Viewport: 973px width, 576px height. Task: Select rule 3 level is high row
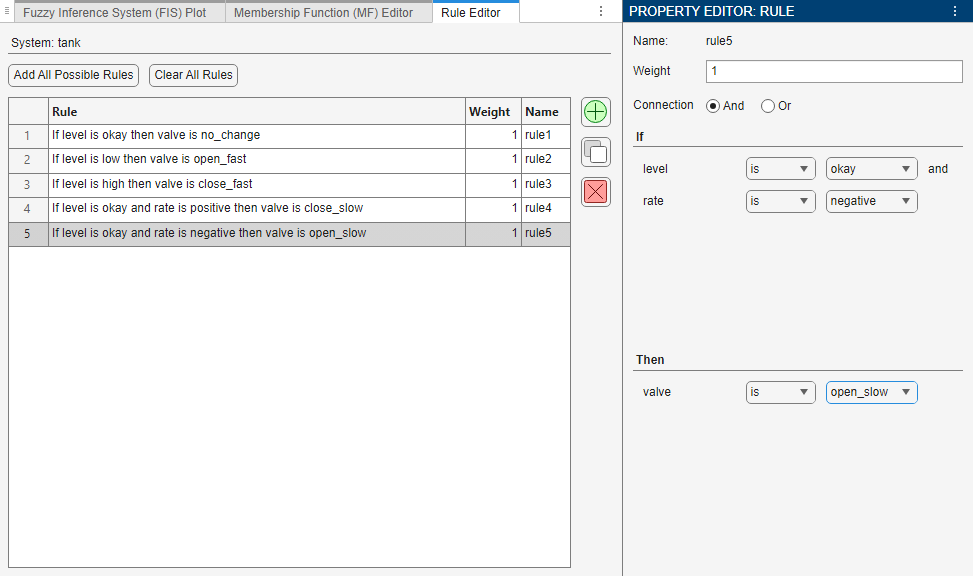(x=257, y=184)
